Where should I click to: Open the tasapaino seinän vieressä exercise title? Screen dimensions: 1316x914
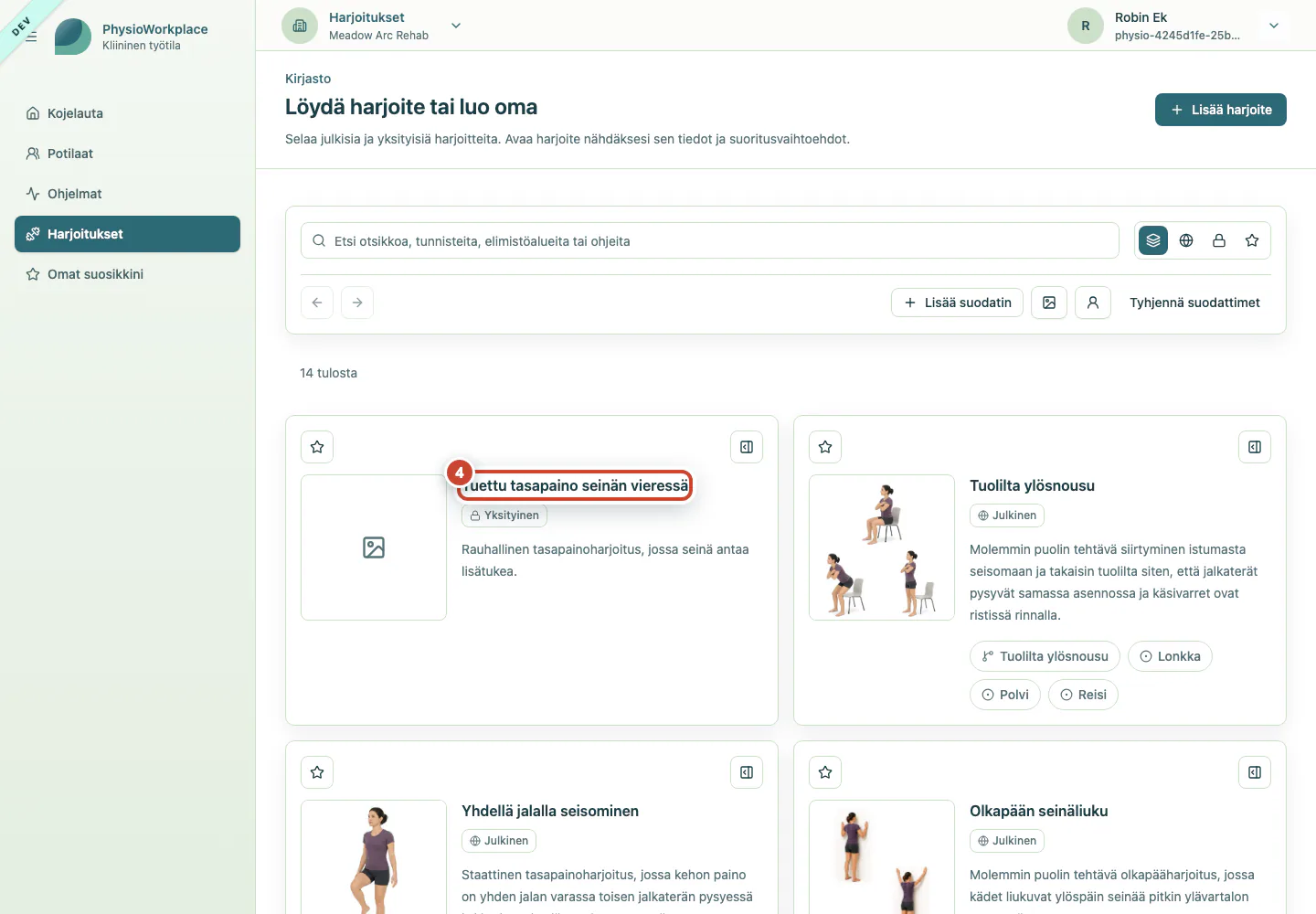click(575, 485)
